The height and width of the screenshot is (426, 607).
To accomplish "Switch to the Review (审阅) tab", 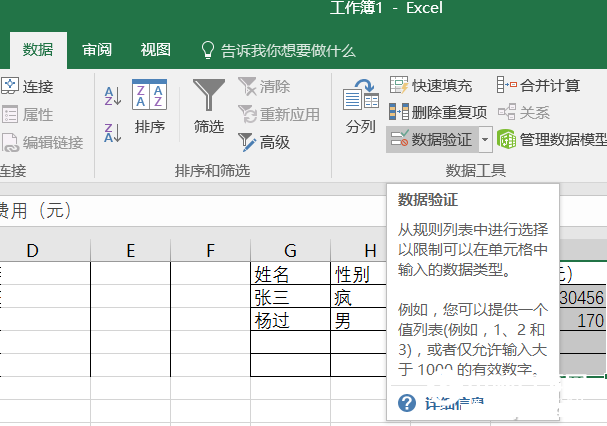I will click(97, 50).
